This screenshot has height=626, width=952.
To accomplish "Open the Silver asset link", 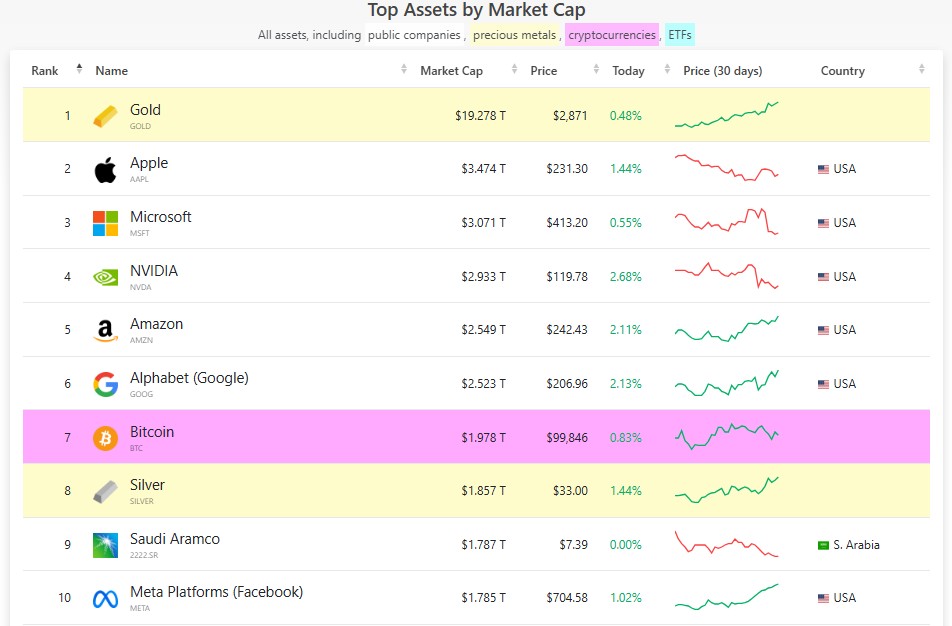I will click(x=147, y=485).
